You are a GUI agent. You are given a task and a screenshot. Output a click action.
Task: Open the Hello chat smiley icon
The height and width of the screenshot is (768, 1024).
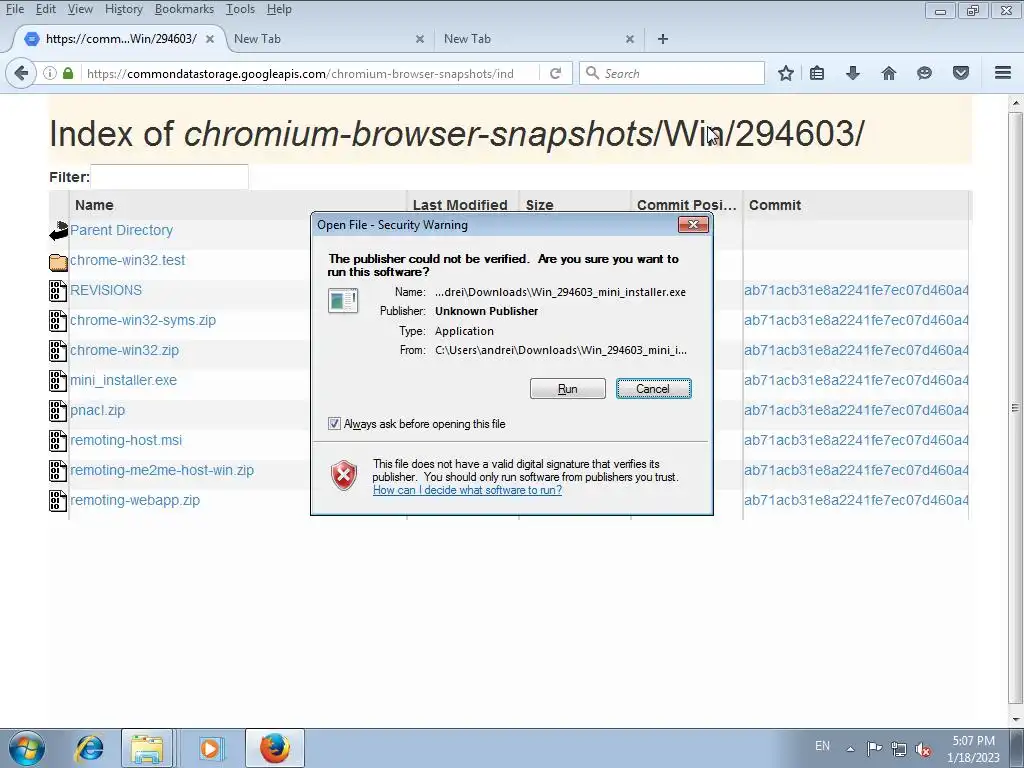(924, 73)
